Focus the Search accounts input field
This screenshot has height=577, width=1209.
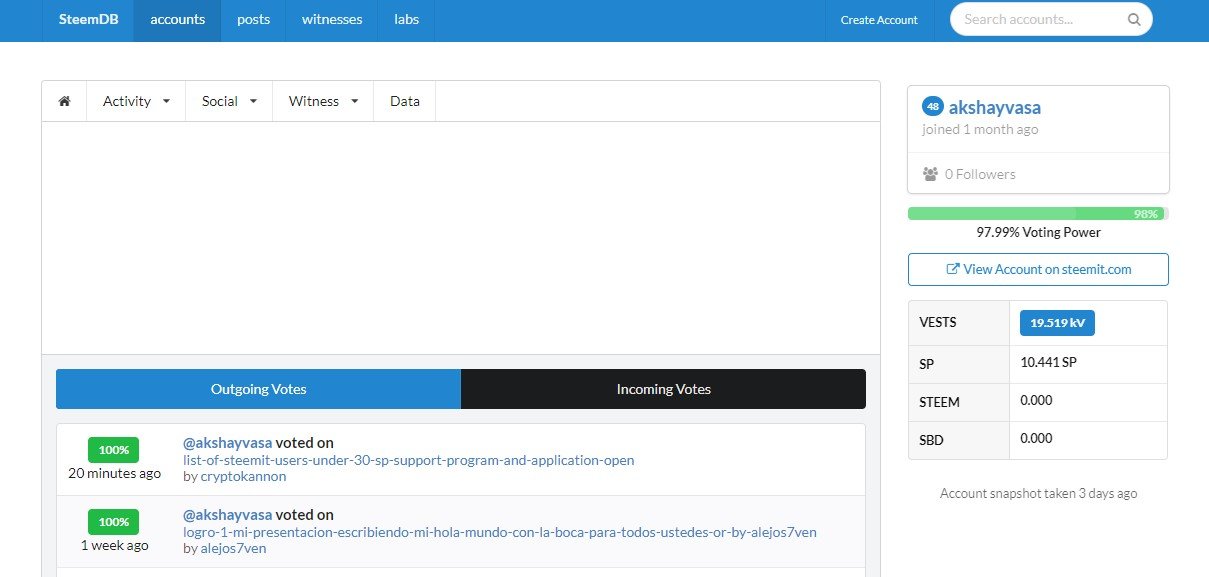pyautogui.click(x=1051, y=19)
